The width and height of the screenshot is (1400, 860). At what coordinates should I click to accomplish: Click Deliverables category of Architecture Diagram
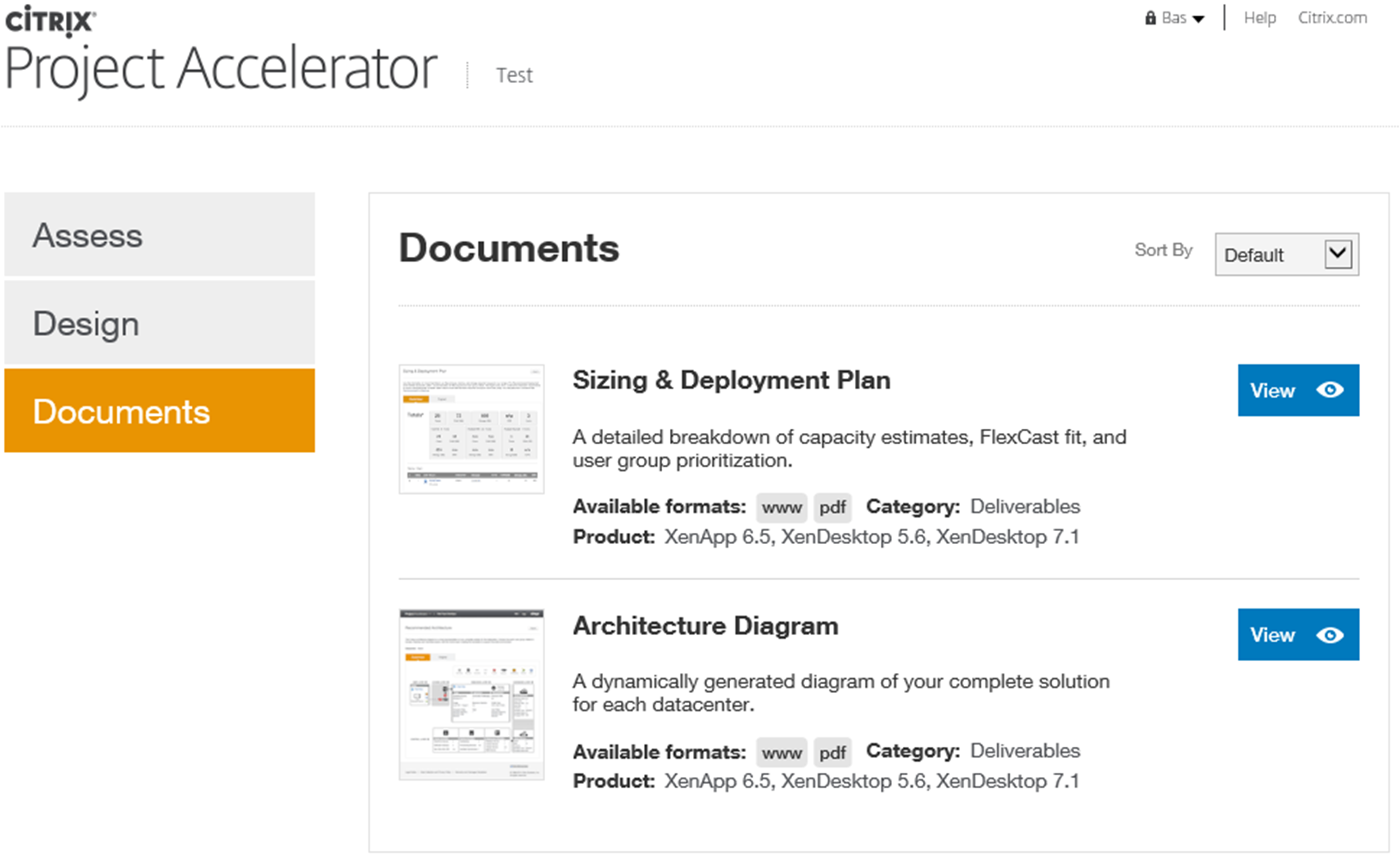pos(1025,751)
